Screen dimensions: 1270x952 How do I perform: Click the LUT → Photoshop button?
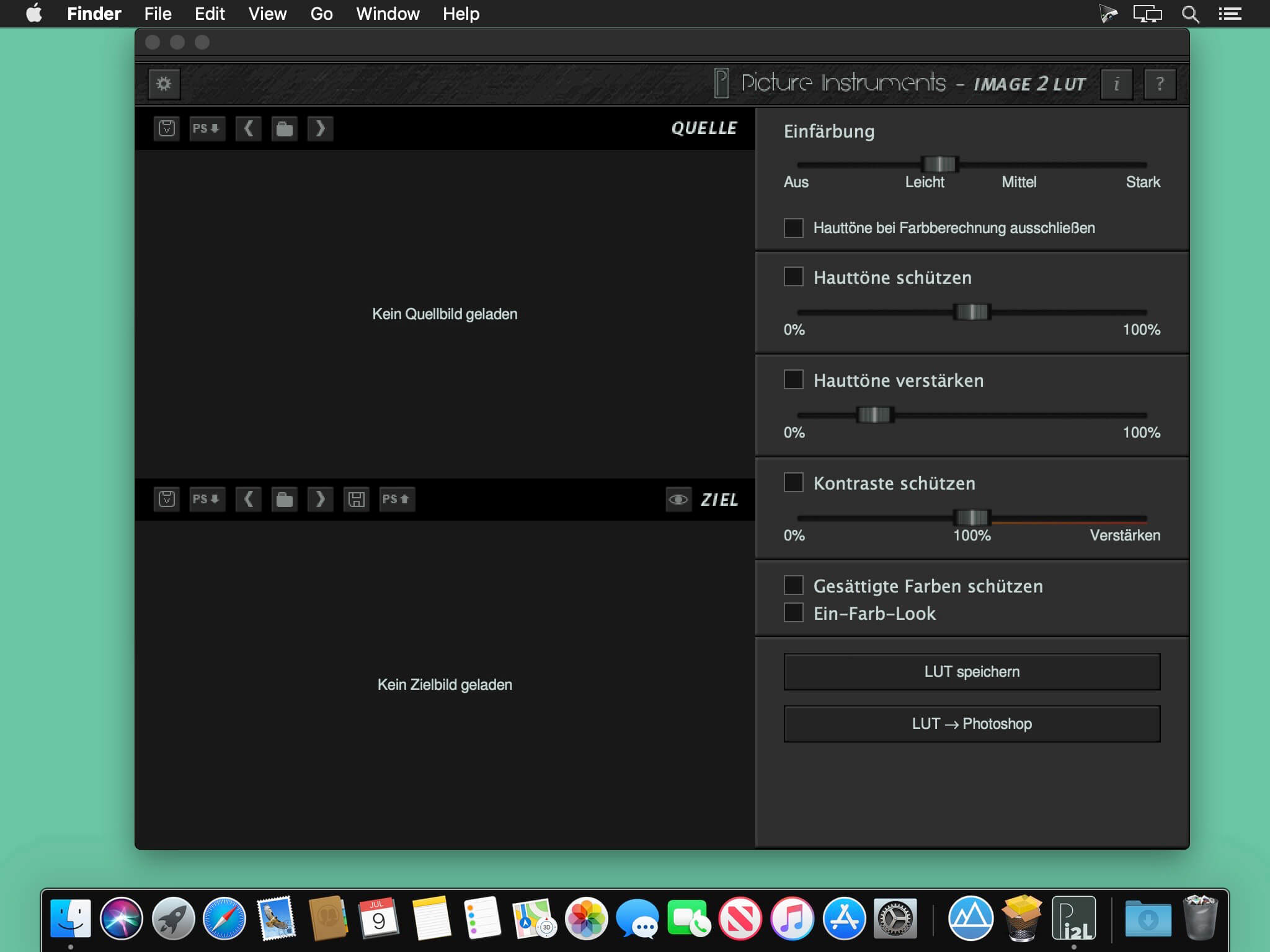972,723
